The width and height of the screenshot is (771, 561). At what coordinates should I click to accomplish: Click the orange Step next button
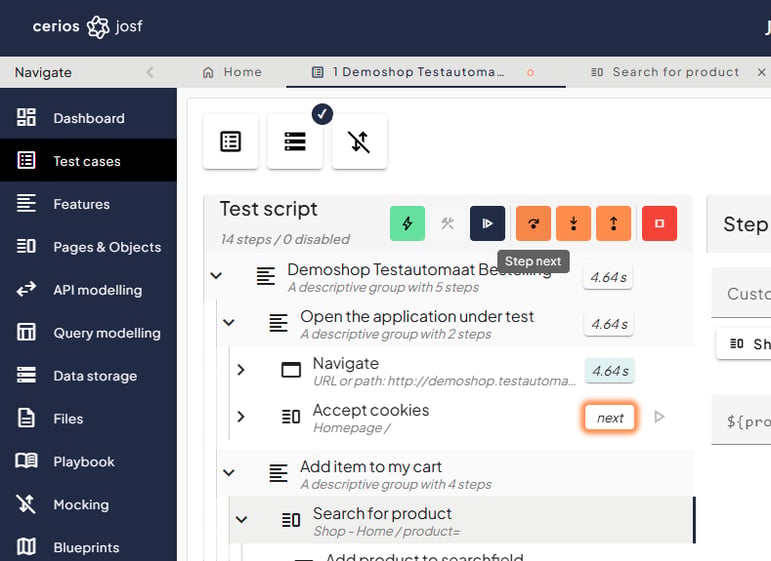point(534,224)
